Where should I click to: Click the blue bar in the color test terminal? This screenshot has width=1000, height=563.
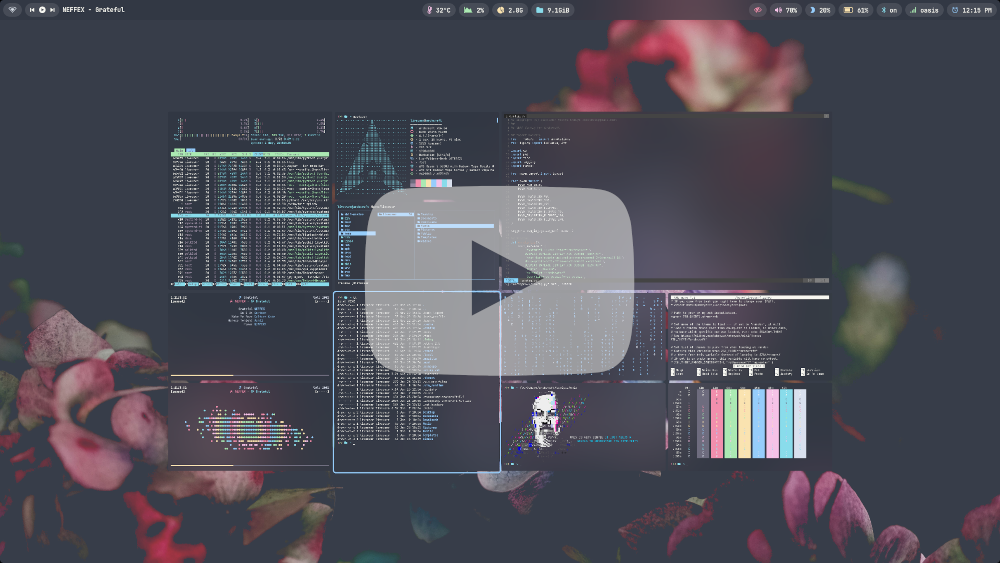758,423
